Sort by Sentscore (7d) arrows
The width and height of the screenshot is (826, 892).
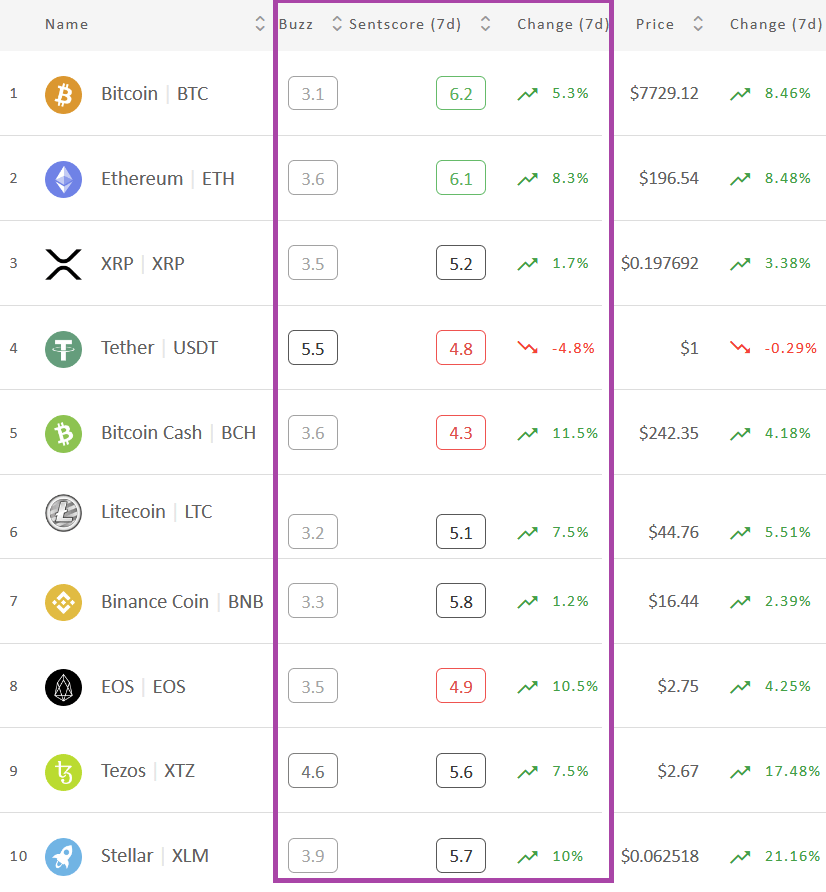485,24
